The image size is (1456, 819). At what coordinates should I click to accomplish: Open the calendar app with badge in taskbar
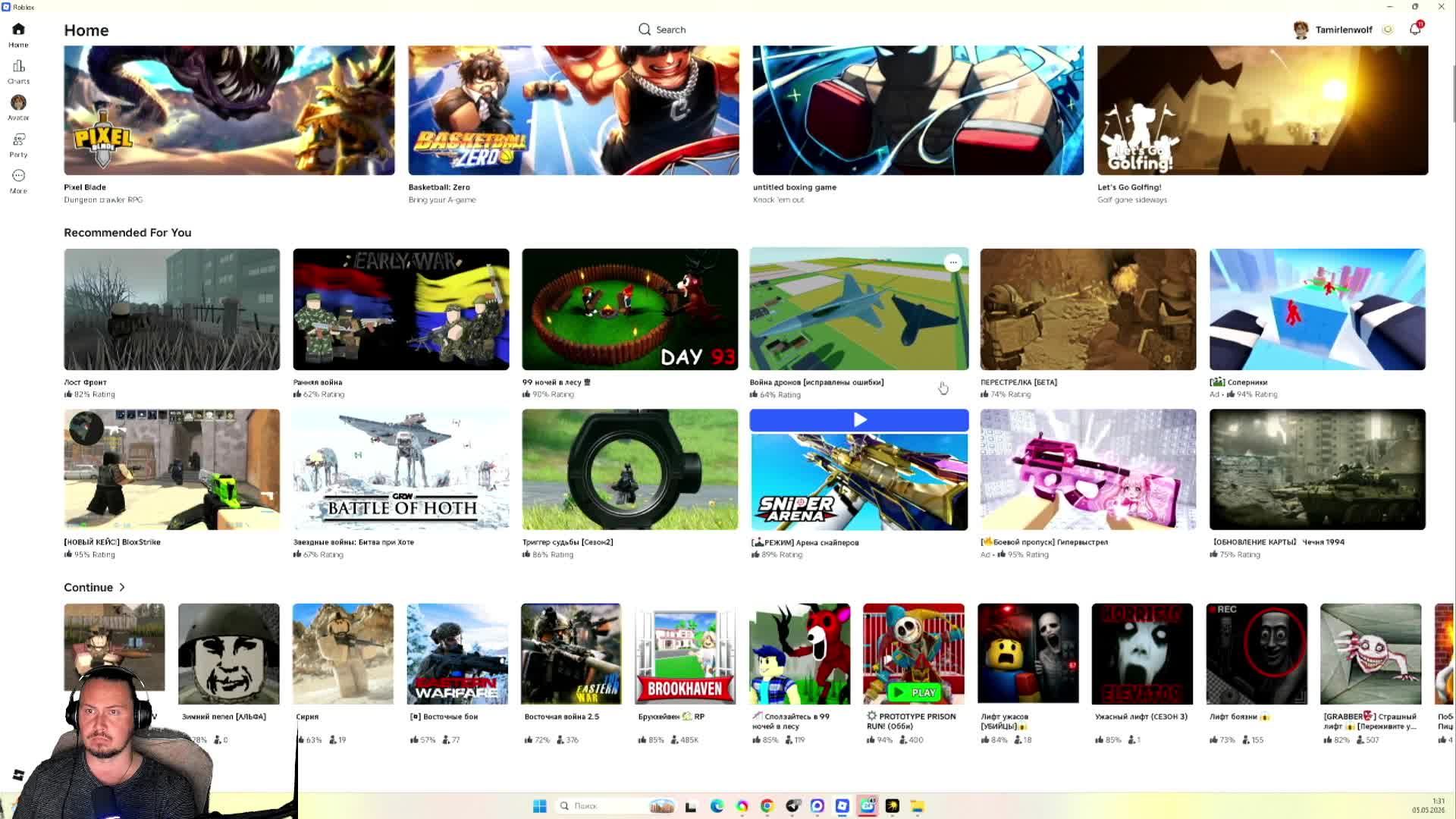coord(868,805)
